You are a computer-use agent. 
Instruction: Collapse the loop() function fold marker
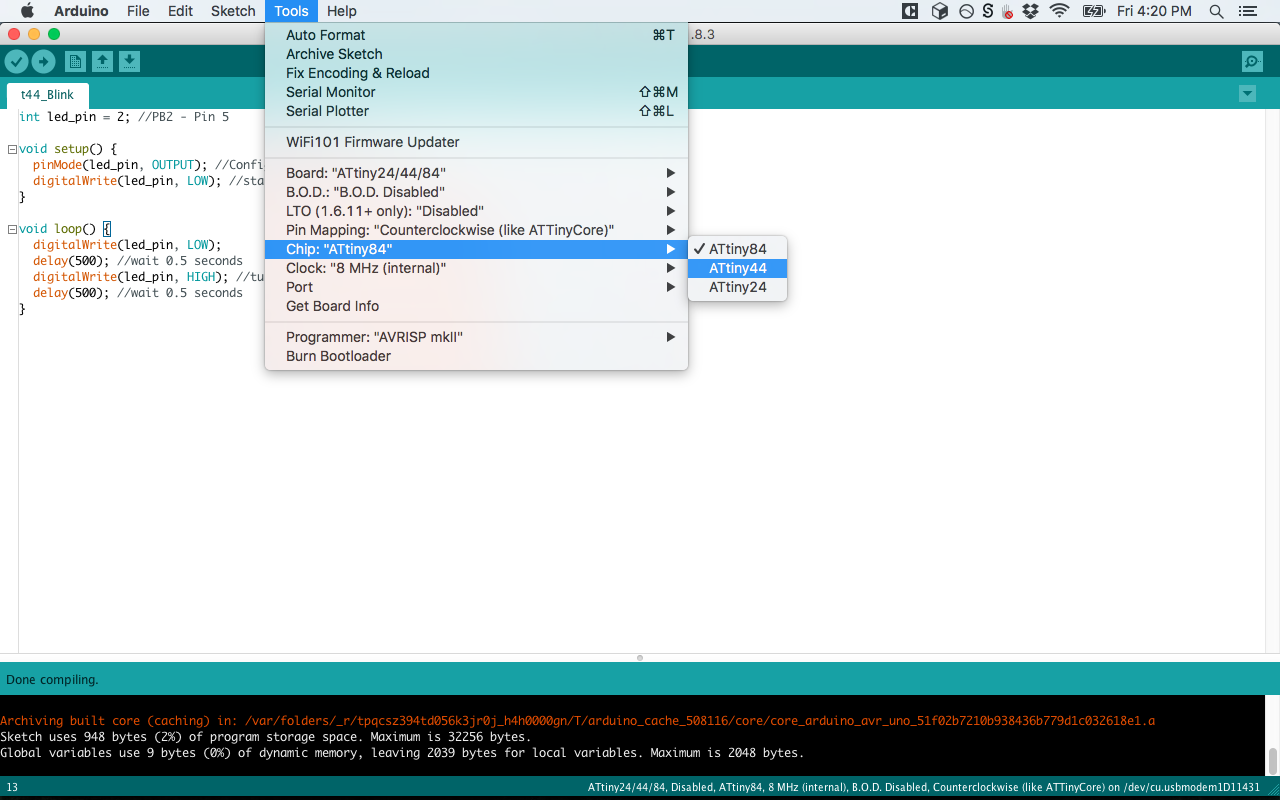click(x=11, y=229)
